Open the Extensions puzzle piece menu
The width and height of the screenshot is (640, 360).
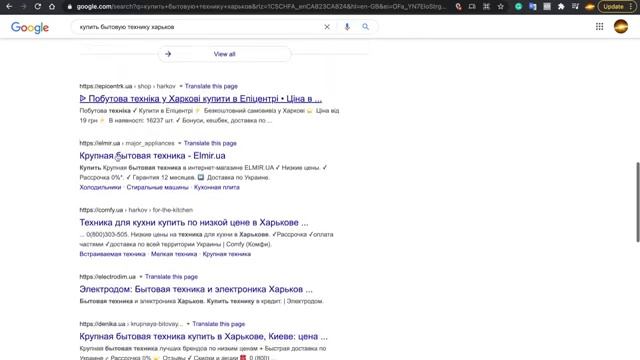point(561,7)
